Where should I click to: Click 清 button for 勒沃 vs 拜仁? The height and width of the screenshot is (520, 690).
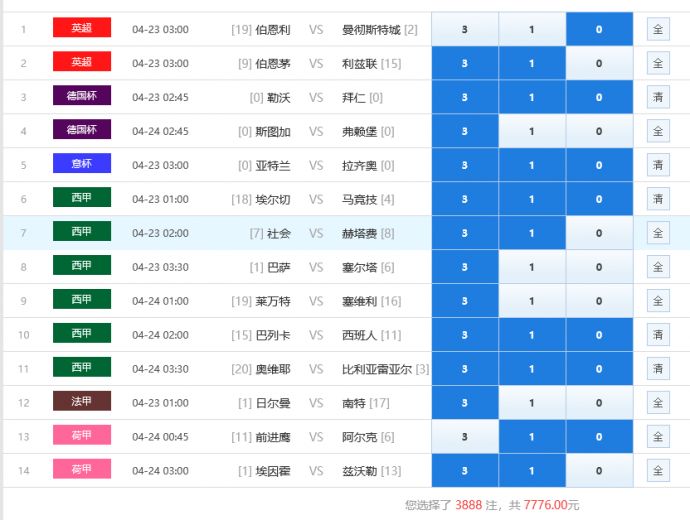(658, 97)
